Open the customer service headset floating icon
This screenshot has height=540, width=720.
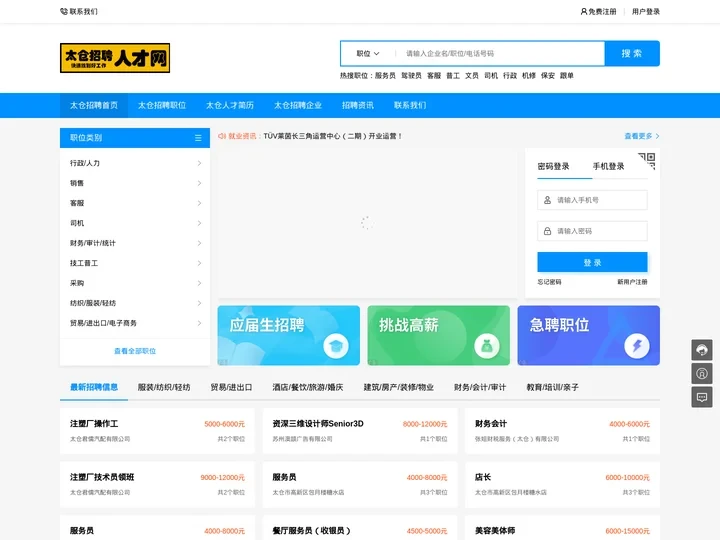click(702, 350)
